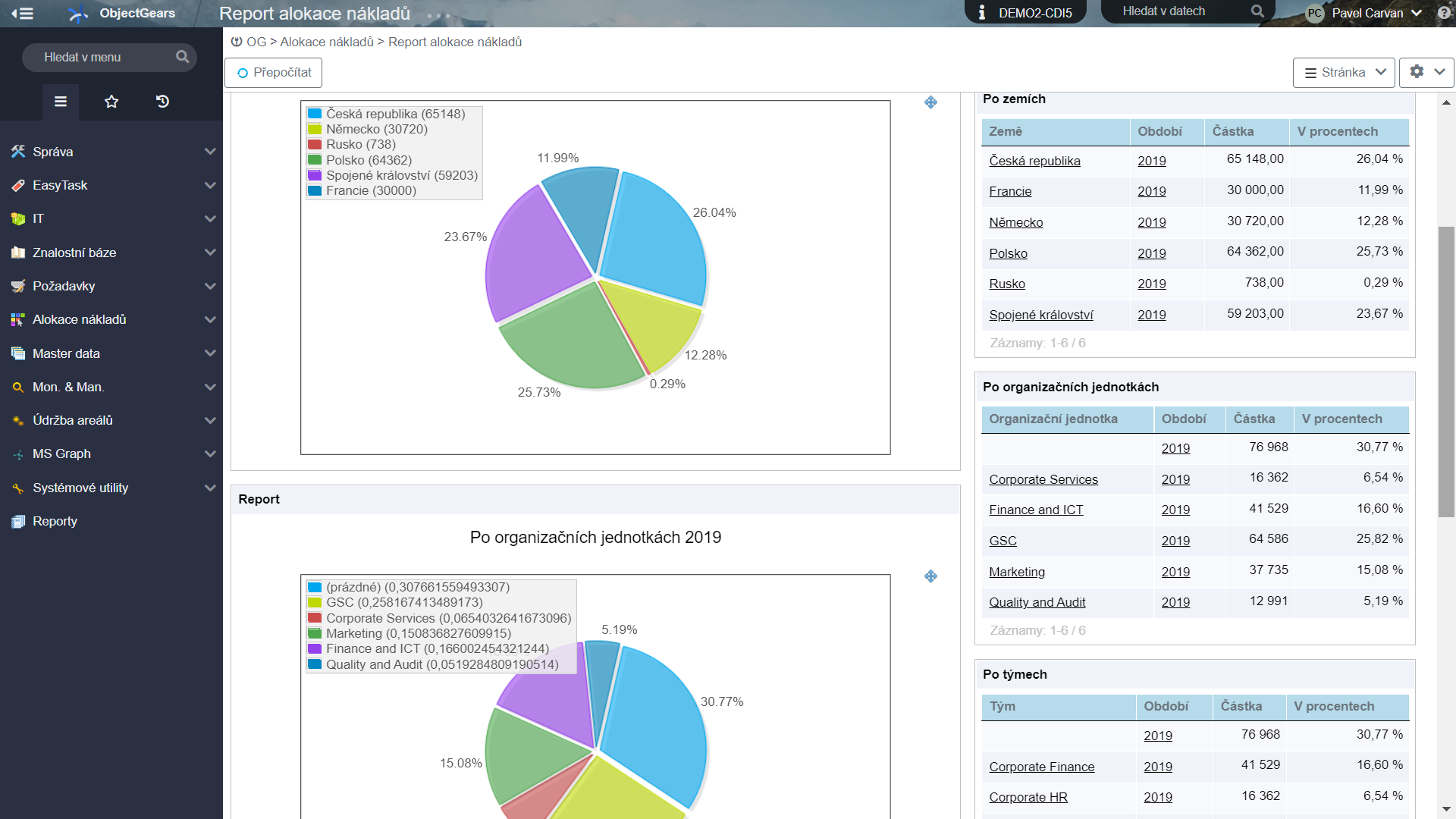Expand the EasyTask menu chevron
The width and height of the screenshot is (1456, 819).
point(210,185)
